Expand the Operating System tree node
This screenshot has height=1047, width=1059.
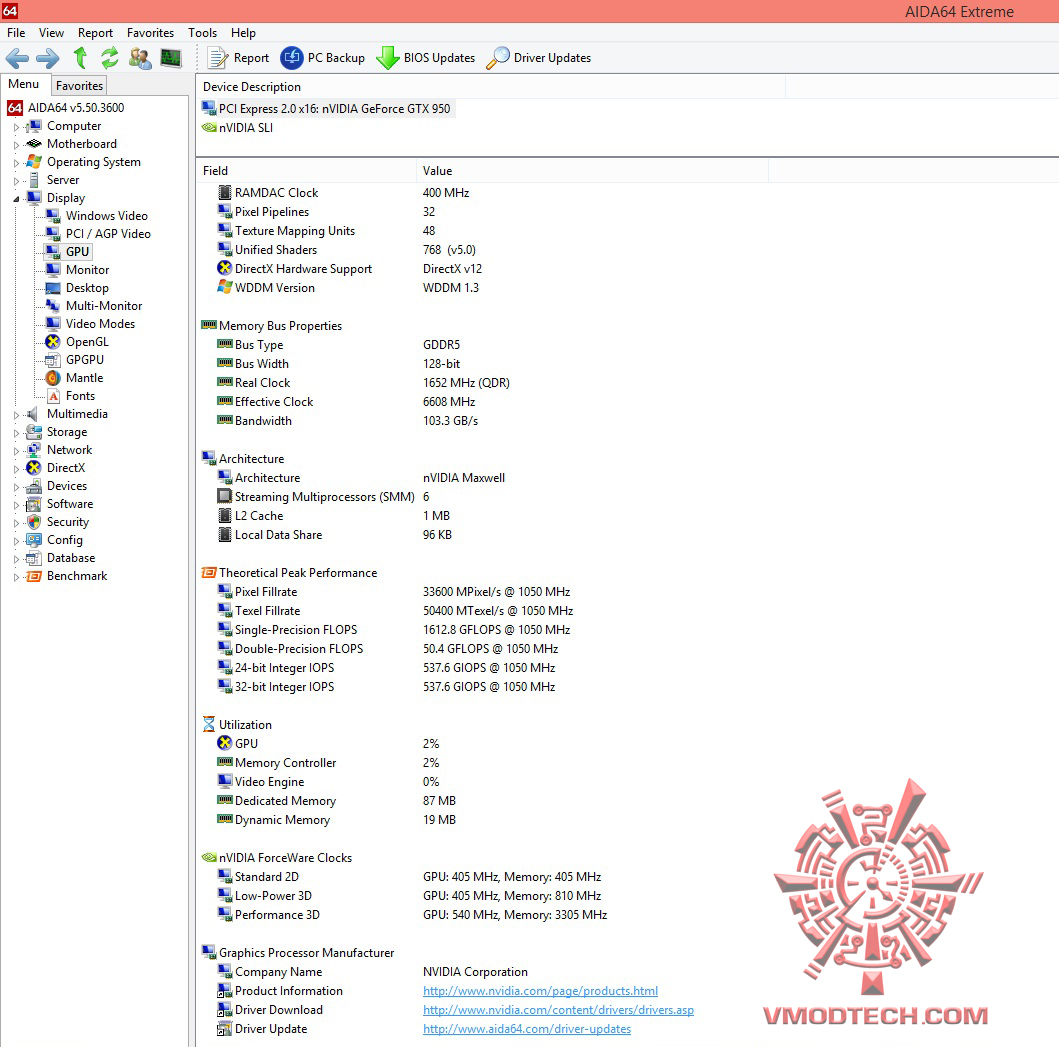(16, 163)
